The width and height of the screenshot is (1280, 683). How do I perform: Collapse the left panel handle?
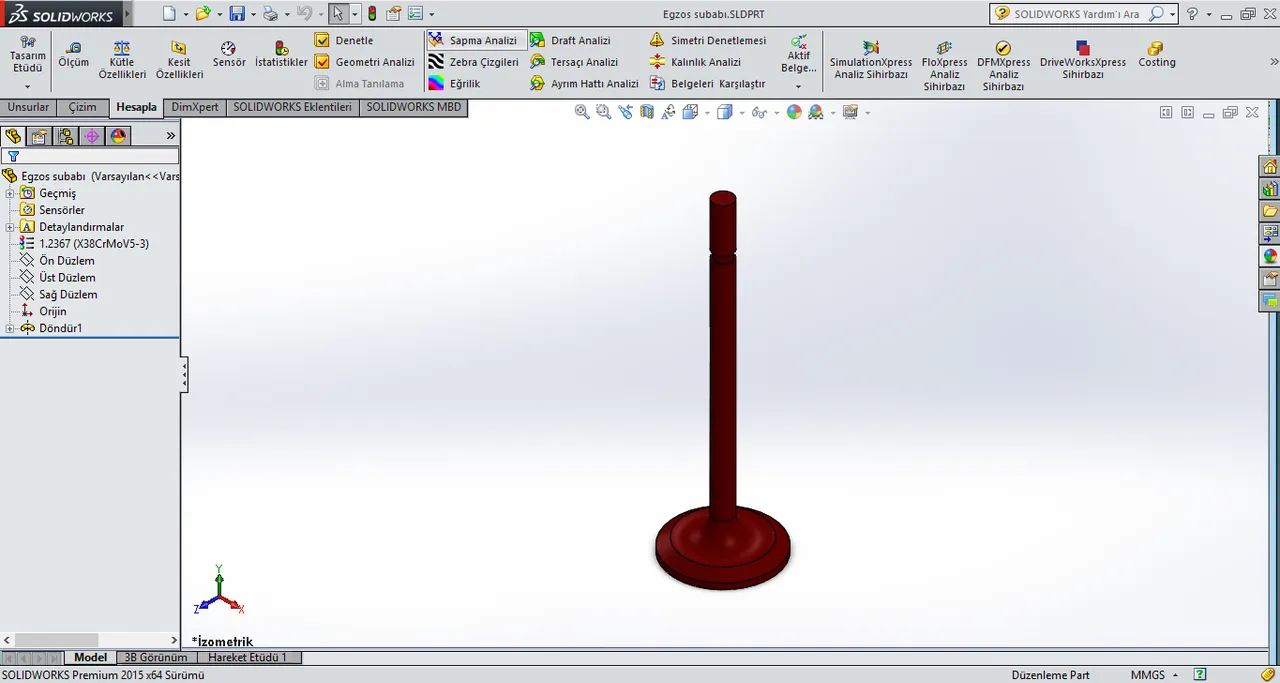[x=184, y=375]
